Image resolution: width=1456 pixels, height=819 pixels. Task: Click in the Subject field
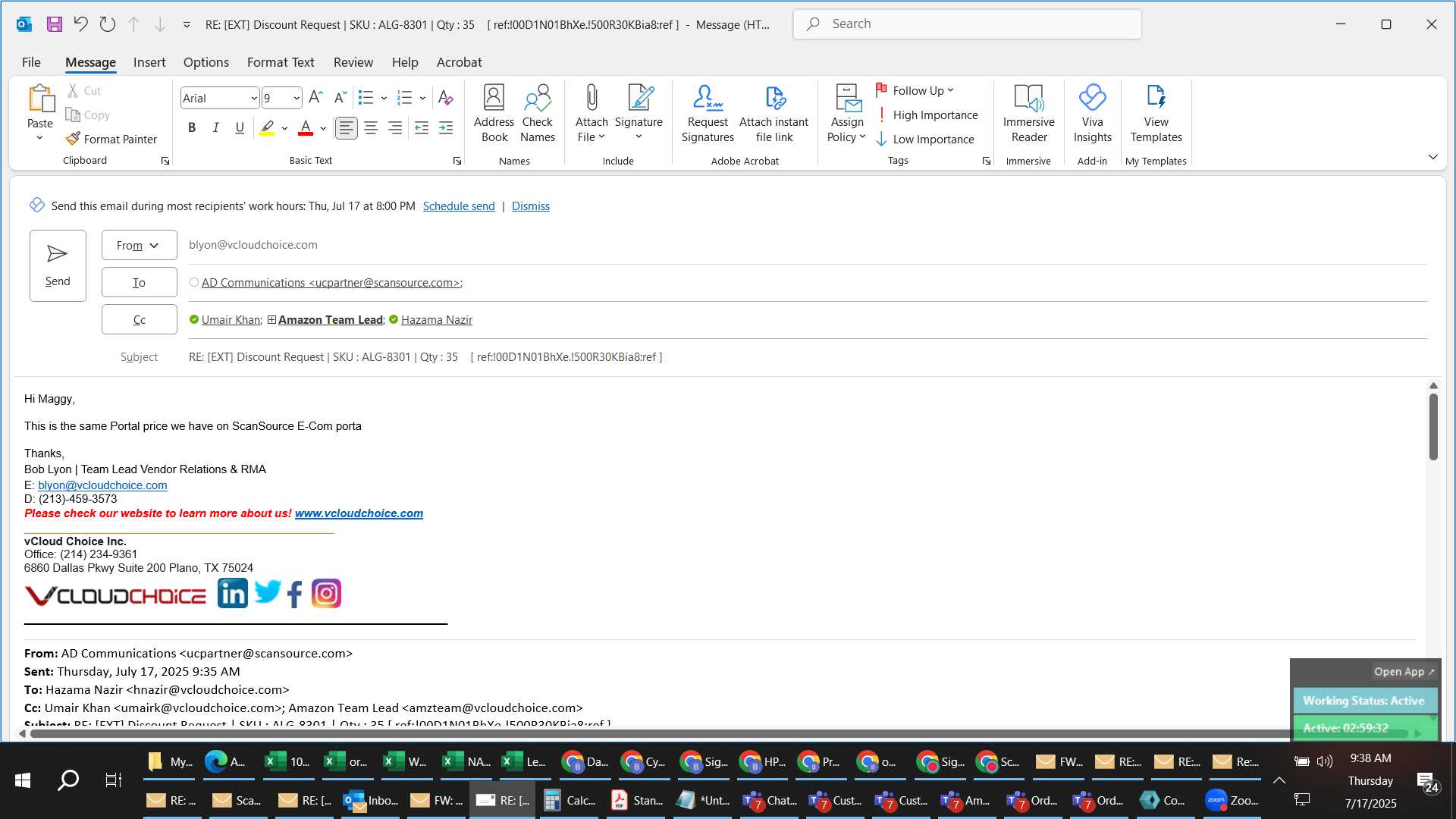pos(807,357)
